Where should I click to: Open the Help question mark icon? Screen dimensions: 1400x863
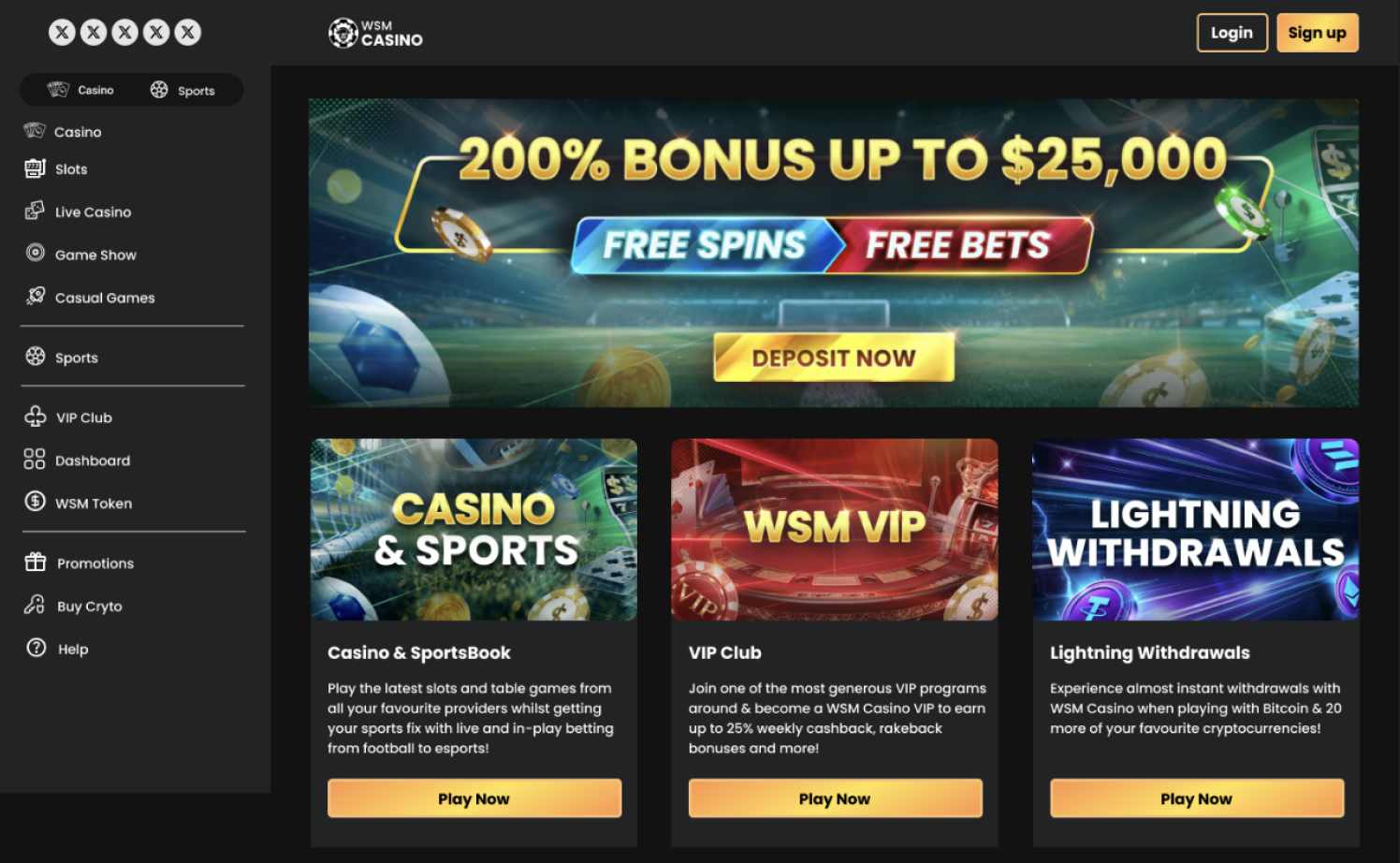point(36,648)
